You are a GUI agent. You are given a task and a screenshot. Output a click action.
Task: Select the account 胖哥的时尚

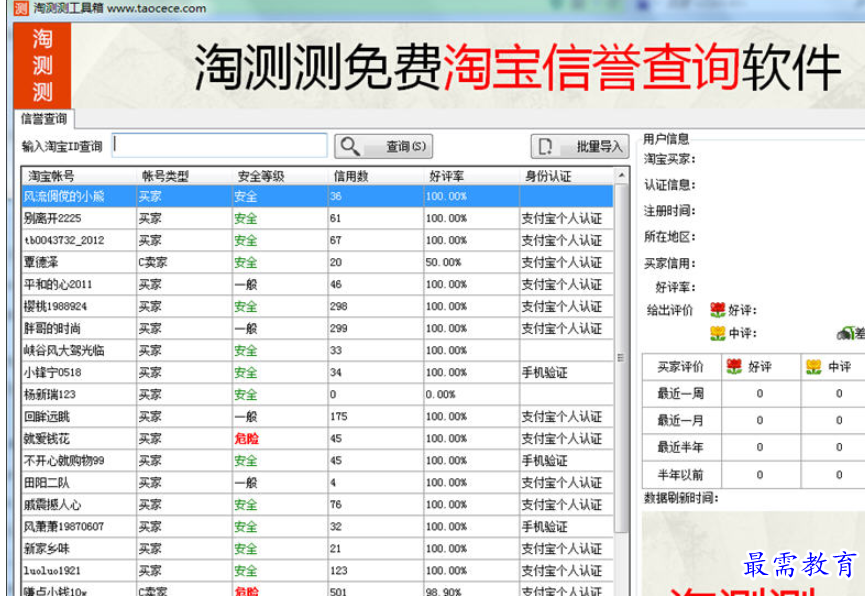(x=52, y=329)
